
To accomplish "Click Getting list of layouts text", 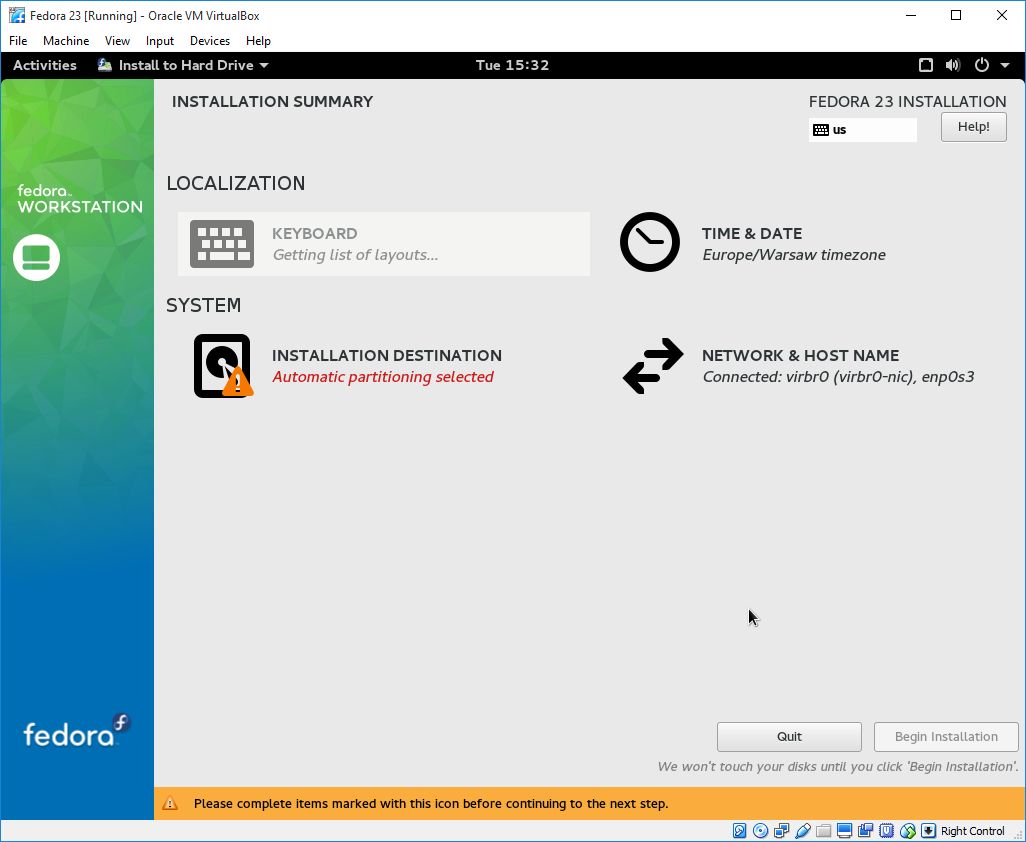I will pos(355,255).
